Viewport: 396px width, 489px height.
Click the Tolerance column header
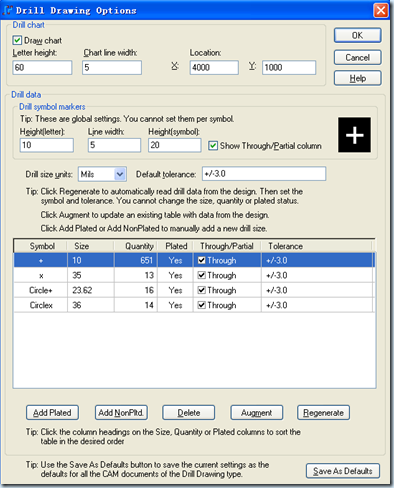tap(316, 246)
